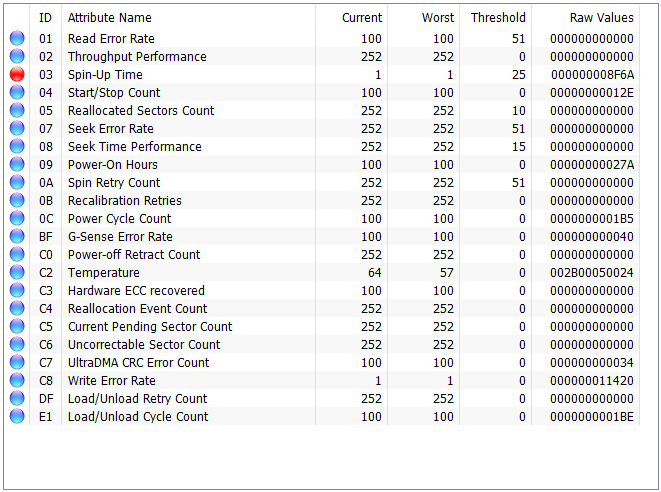Select the G-Sense Error Rate attribute name
Viewport: 661px width, 492px height.
point(121,237)
